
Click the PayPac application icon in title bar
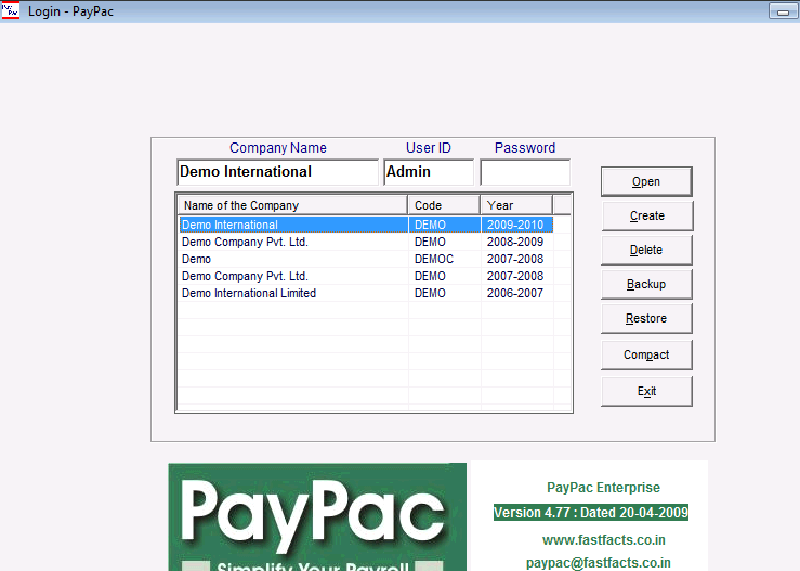pyautogui.click(x=10, y=11)
